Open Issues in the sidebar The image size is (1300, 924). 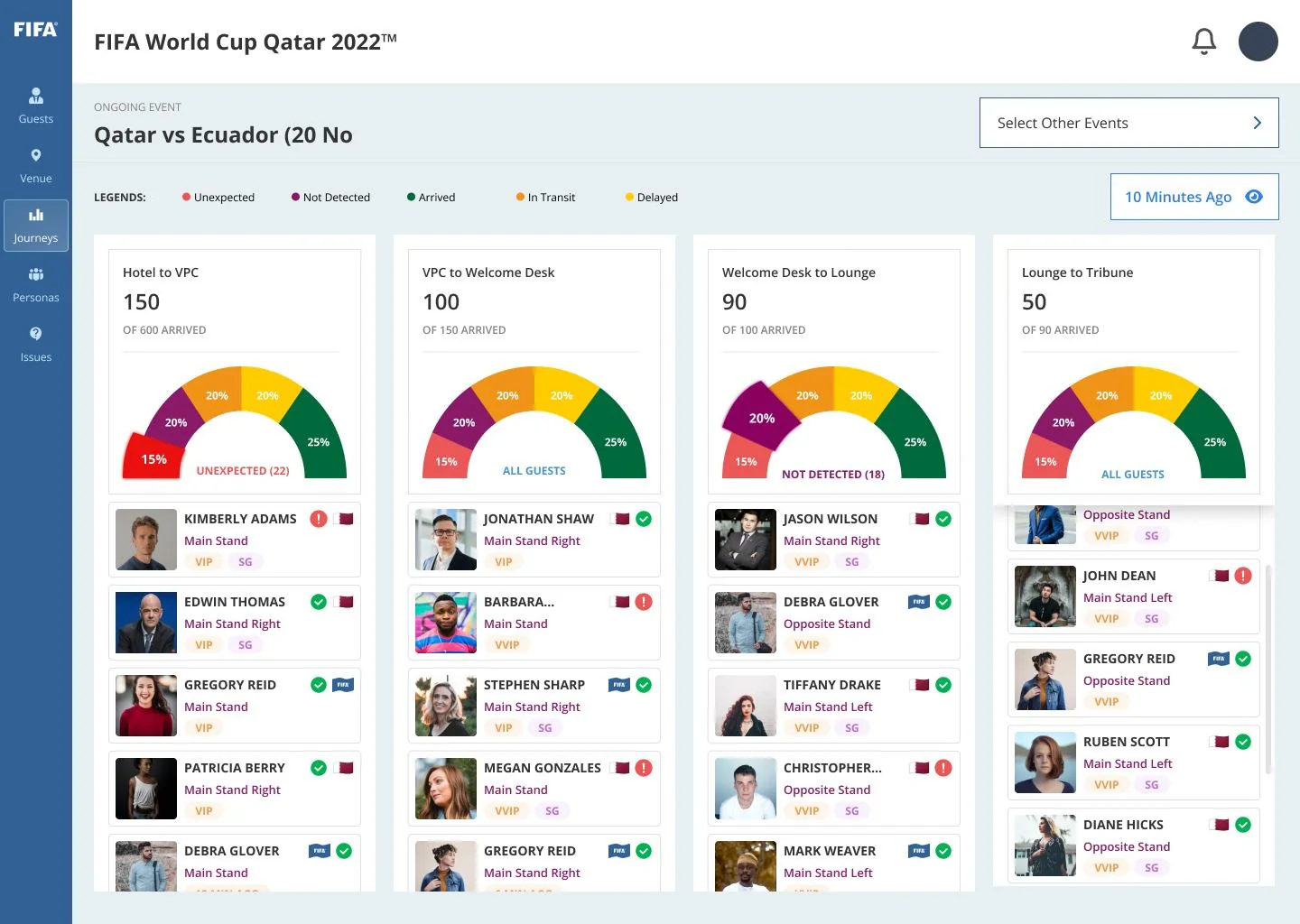[x=36, y=345]
